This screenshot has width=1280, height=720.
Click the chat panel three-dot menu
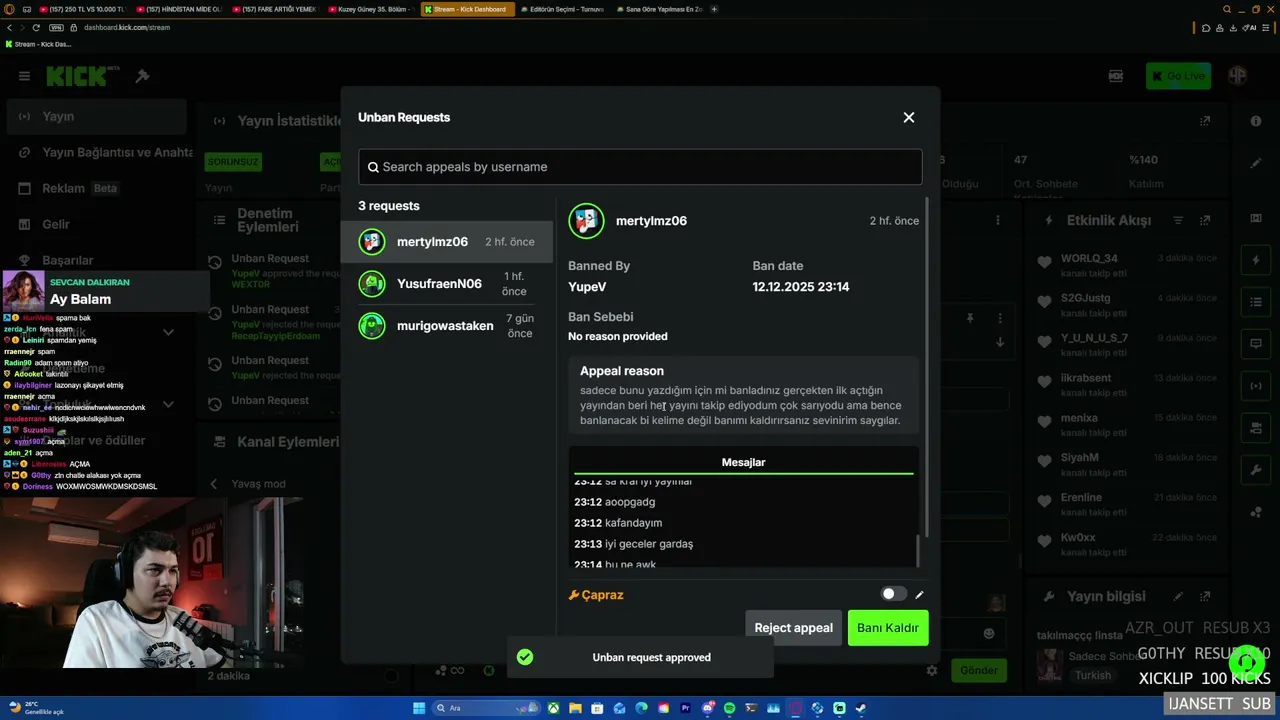coord(997,220)
